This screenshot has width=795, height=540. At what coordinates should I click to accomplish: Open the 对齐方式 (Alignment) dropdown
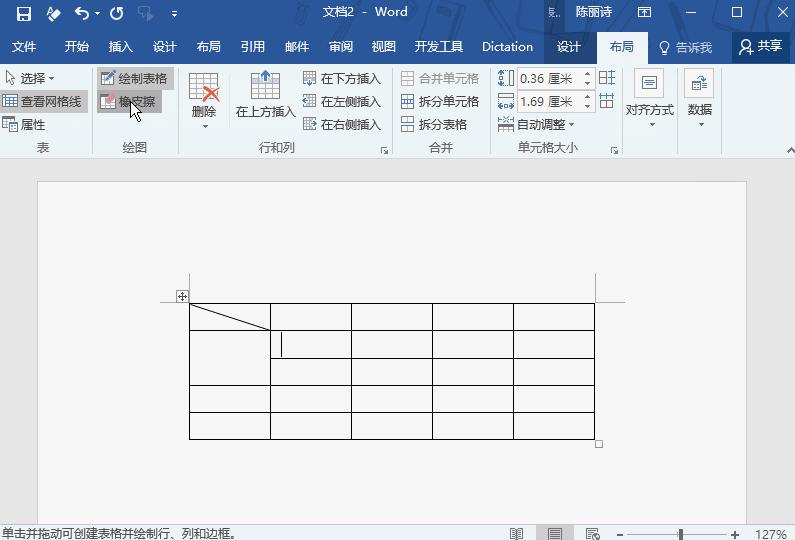click(649, 98)
